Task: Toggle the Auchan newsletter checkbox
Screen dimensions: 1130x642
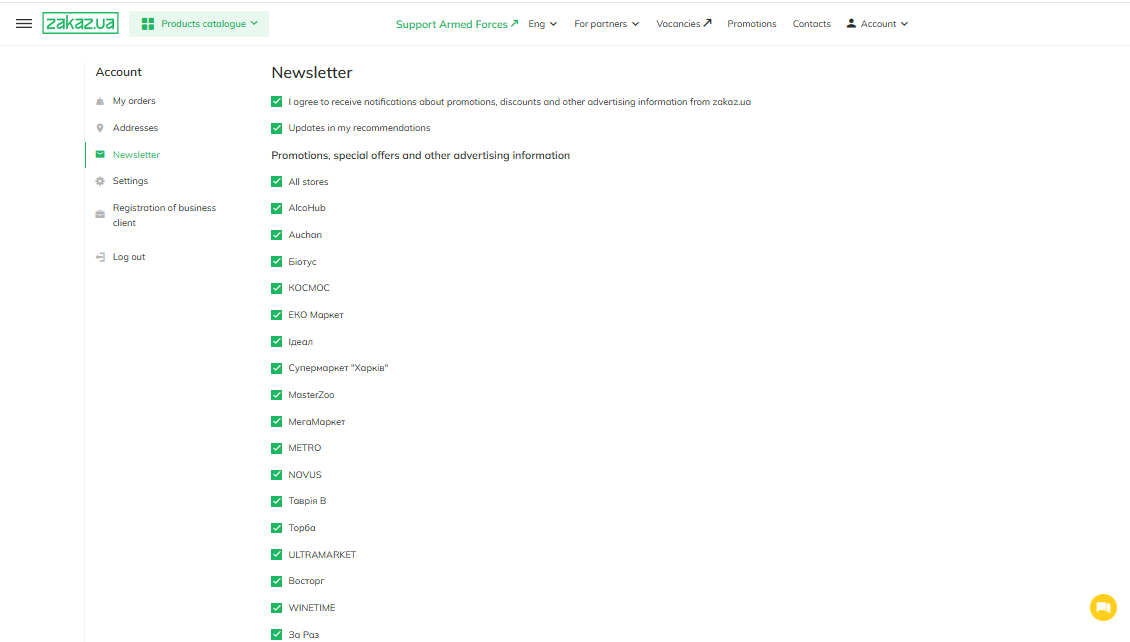Action: (277, 235)
